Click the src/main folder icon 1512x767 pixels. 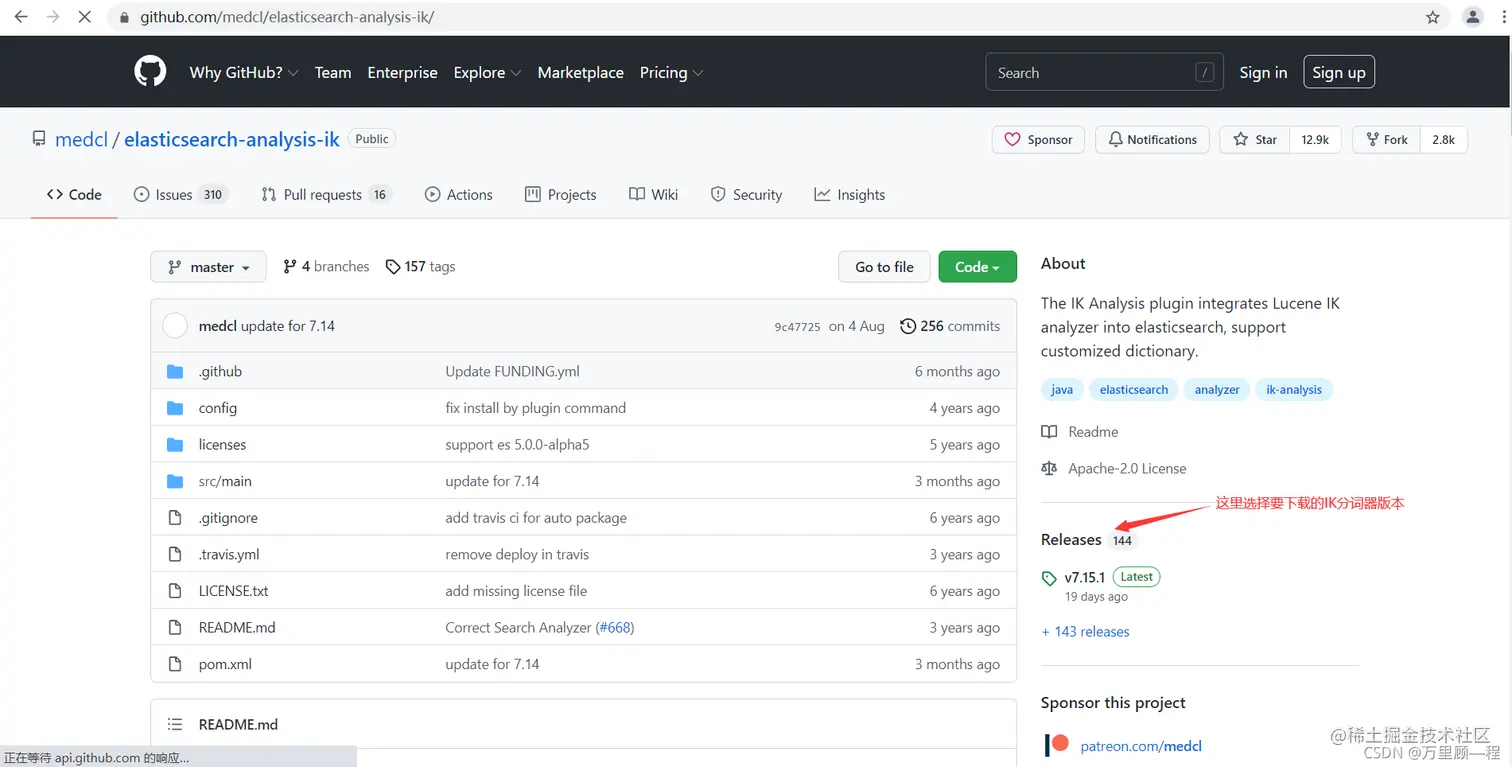point(175,481)
